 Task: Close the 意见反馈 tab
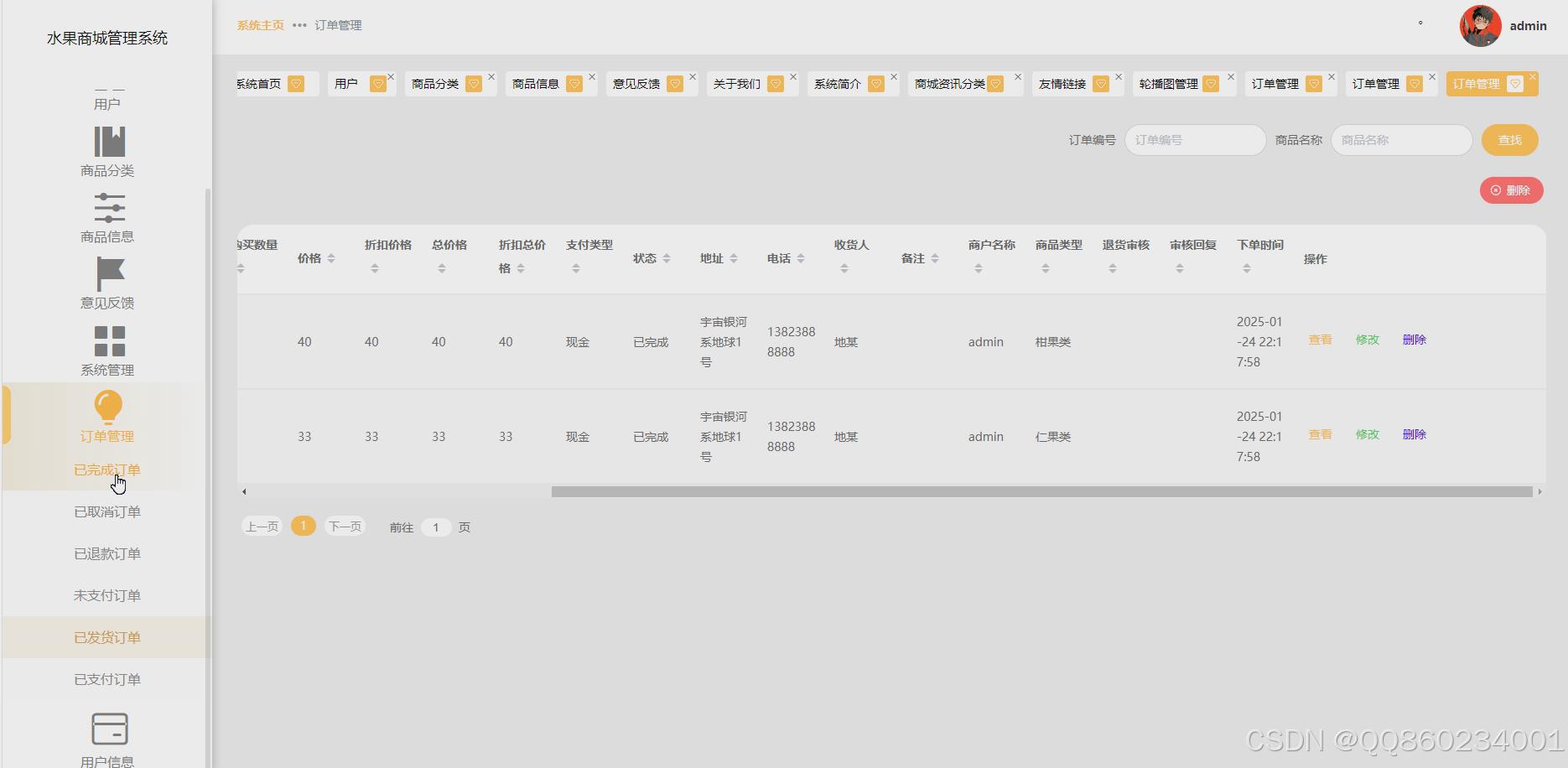[x=693, y=77]
